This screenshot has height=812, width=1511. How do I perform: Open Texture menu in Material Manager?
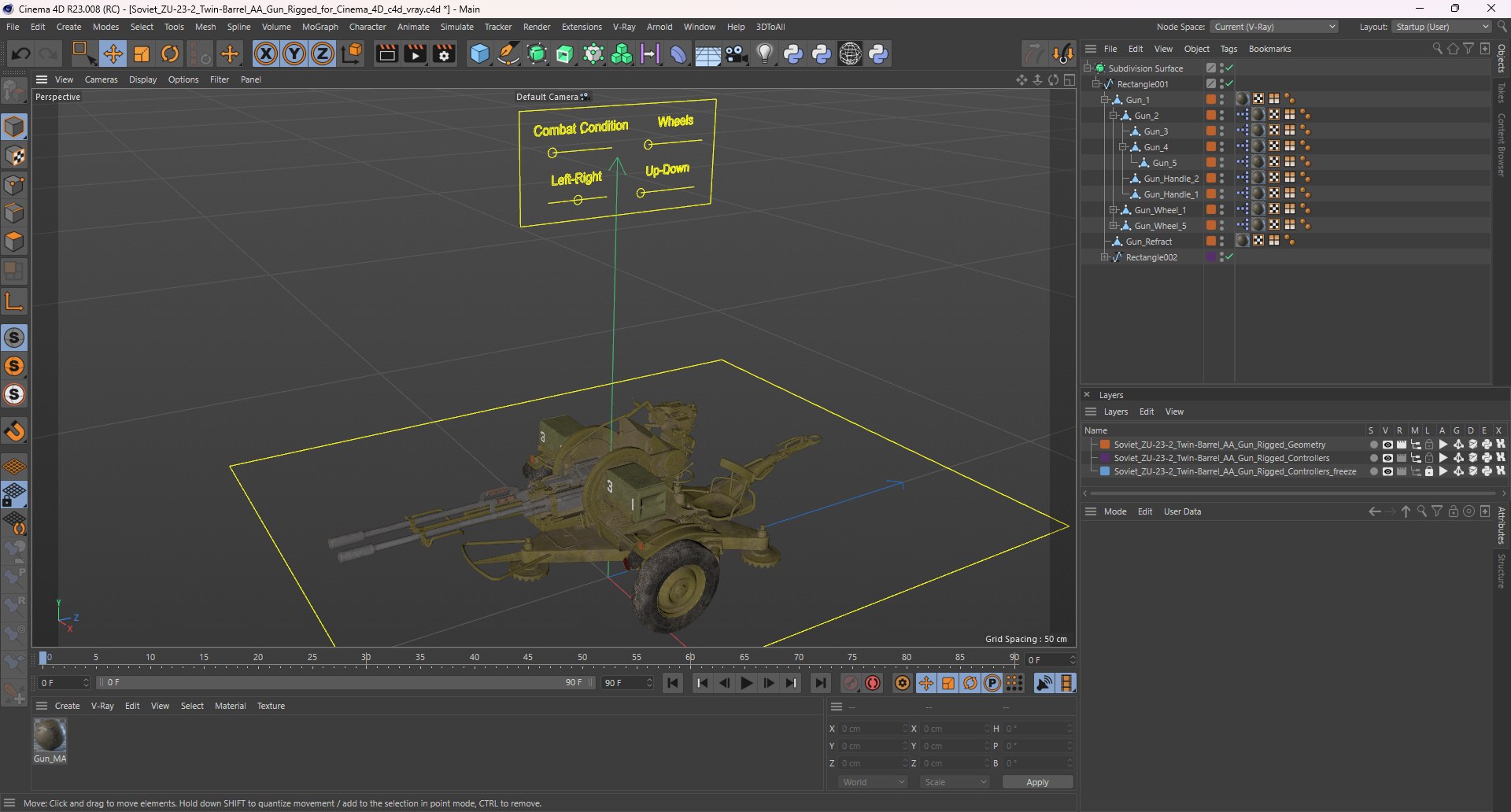pyautogui.click(x=271, y=706)
